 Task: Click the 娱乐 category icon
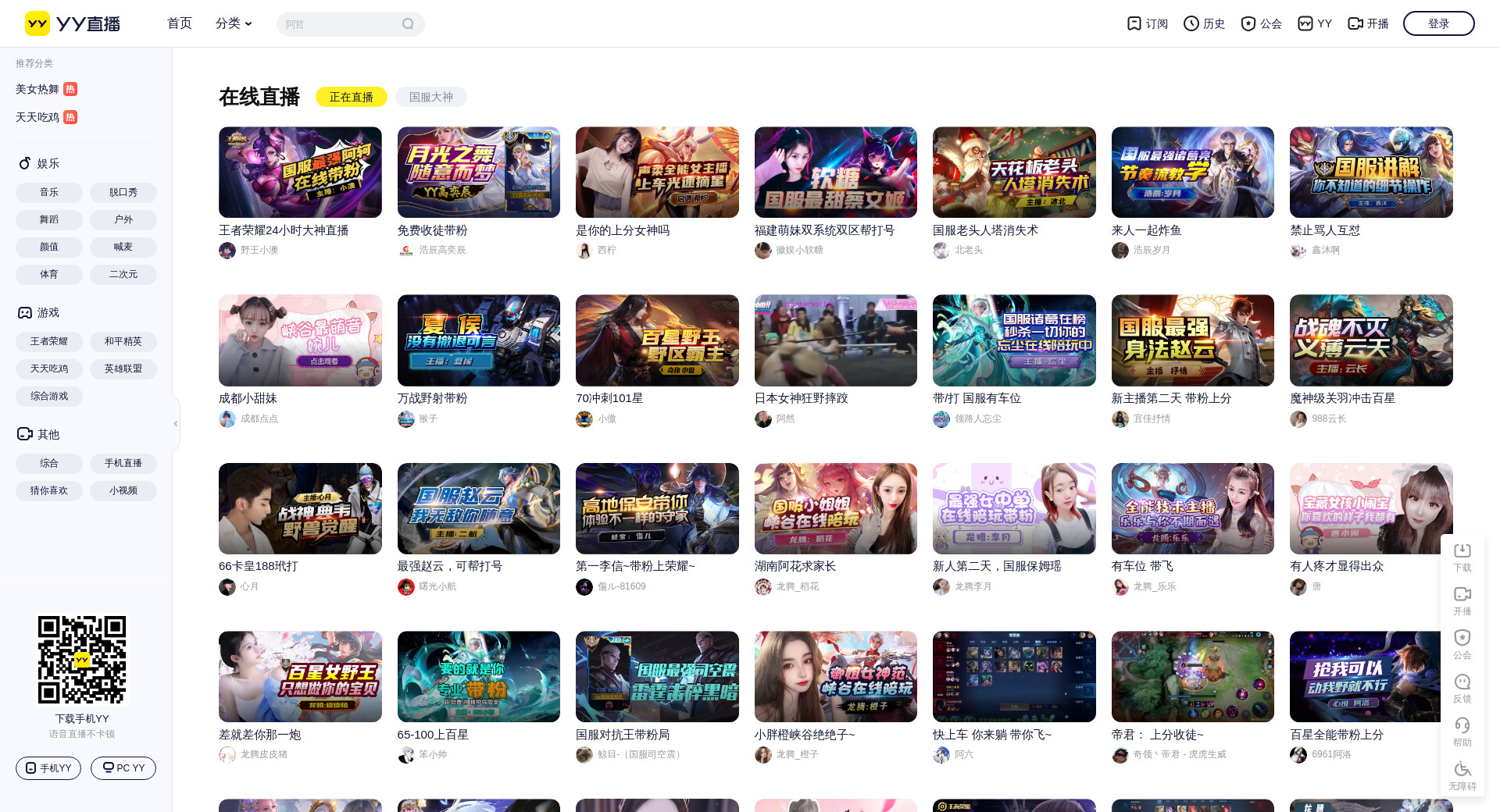pyautogui.click(x=25, y=163)
